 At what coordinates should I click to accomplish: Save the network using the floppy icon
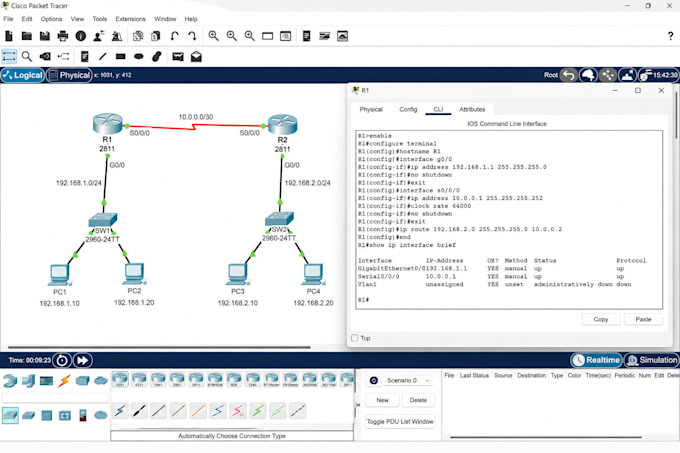tap(45, 36)
